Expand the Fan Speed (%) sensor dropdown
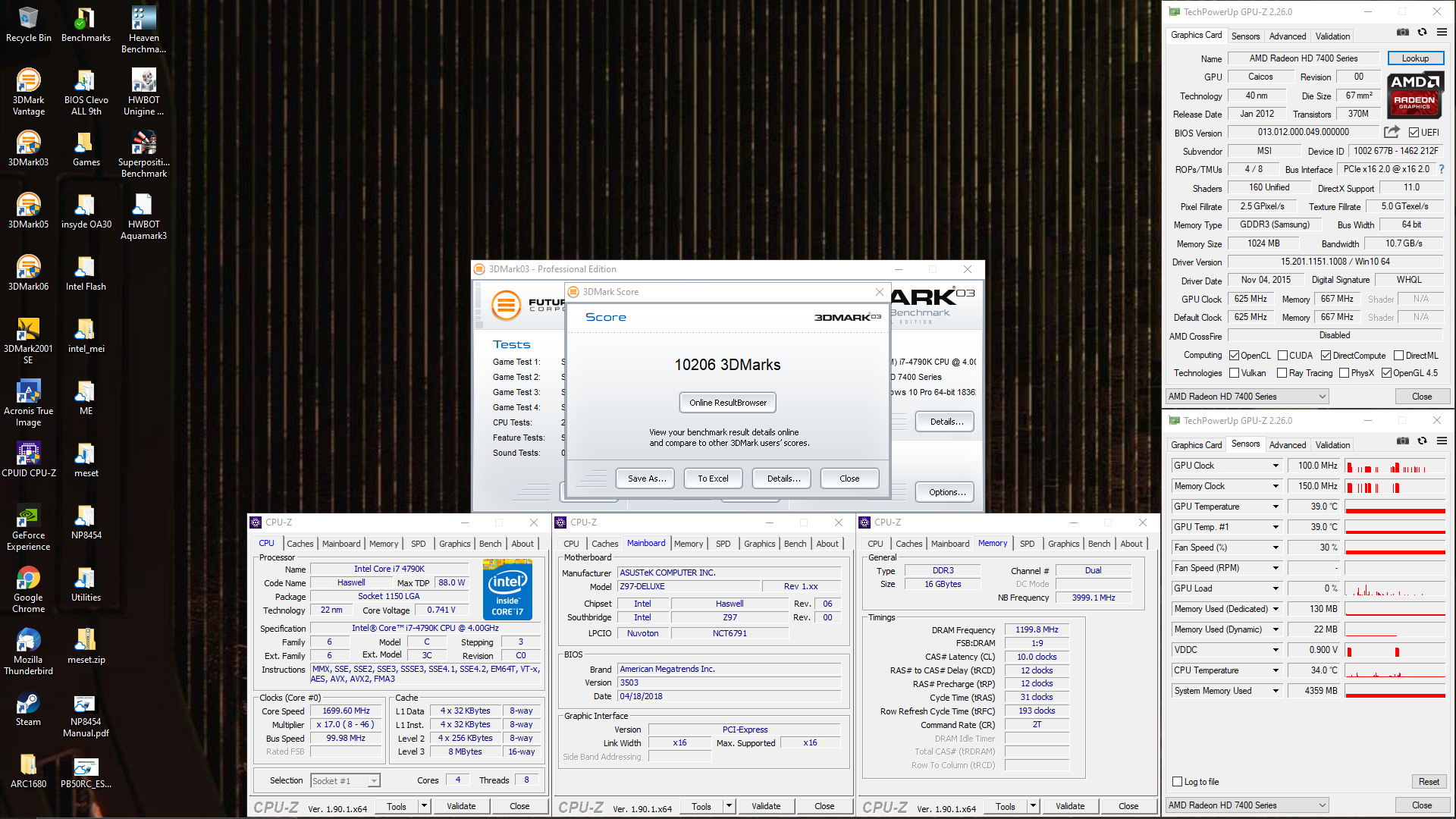 click(x=1276, y=548)
